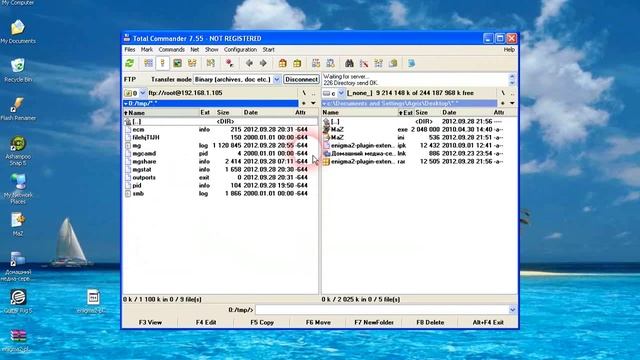The width and height of the screenshot is (640, 360).
Task: Click the F6 Move button
Action: (x=318, y=322)
